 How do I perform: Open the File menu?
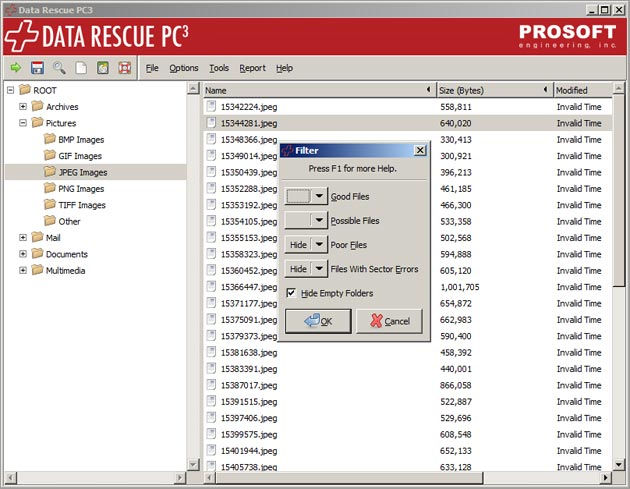pos(152,68)
